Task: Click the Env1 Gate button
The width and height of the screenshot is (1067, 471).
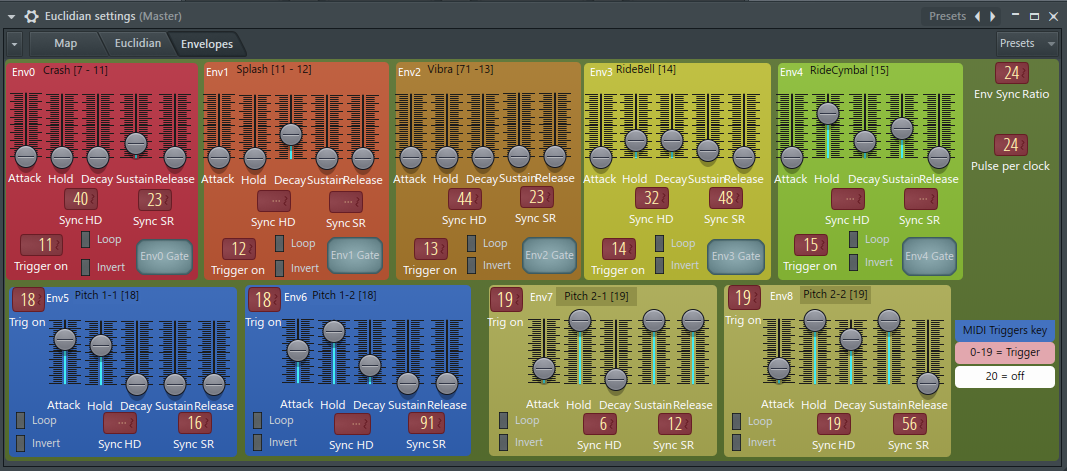Action: tap(355, 255)
